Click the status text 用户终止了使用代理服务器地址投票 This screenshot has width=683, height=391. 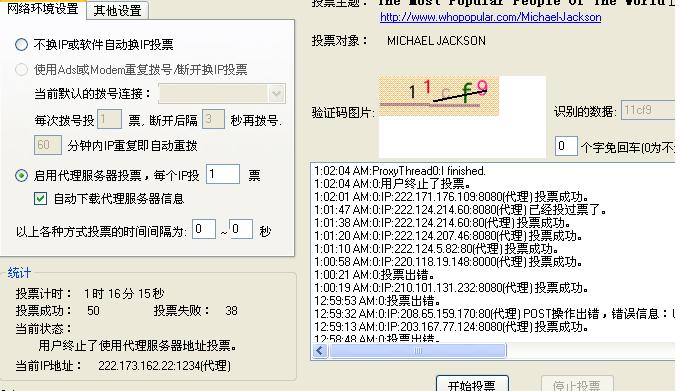click(x=138, y=346)
